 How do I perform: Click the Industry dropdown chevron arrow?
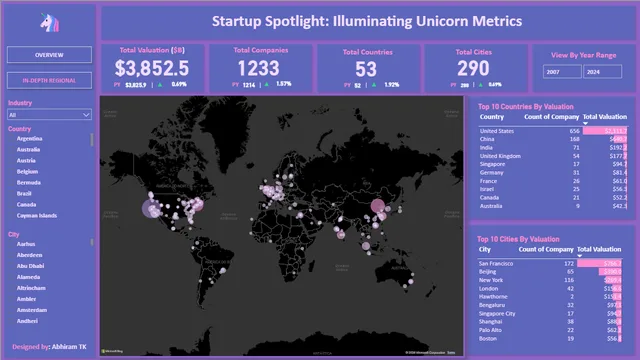coord(86,115)
